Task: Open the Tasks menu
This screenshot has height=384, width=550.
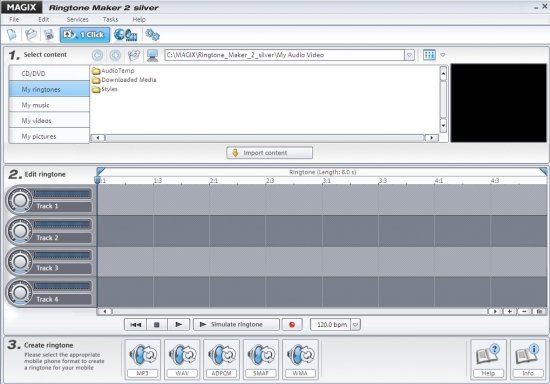Action: (110, 19)
